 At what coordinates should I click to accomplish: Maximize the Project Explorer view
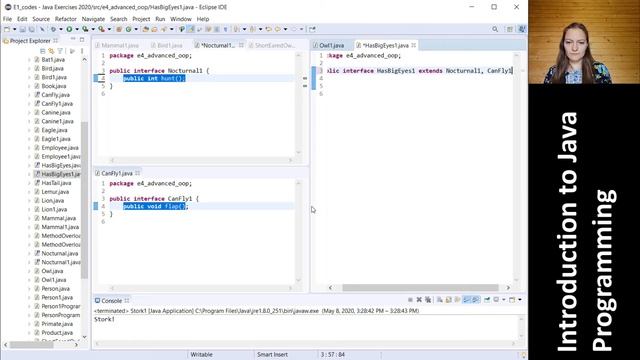tap(82, 40)
